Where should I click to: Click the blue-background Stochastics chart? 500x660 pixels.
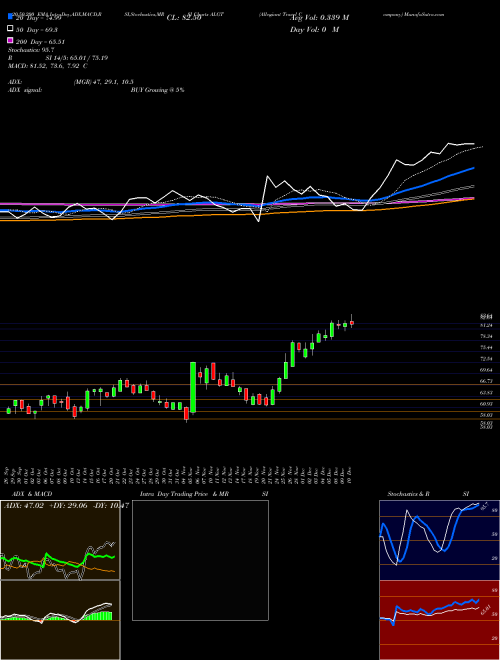[x=439, y=540]
